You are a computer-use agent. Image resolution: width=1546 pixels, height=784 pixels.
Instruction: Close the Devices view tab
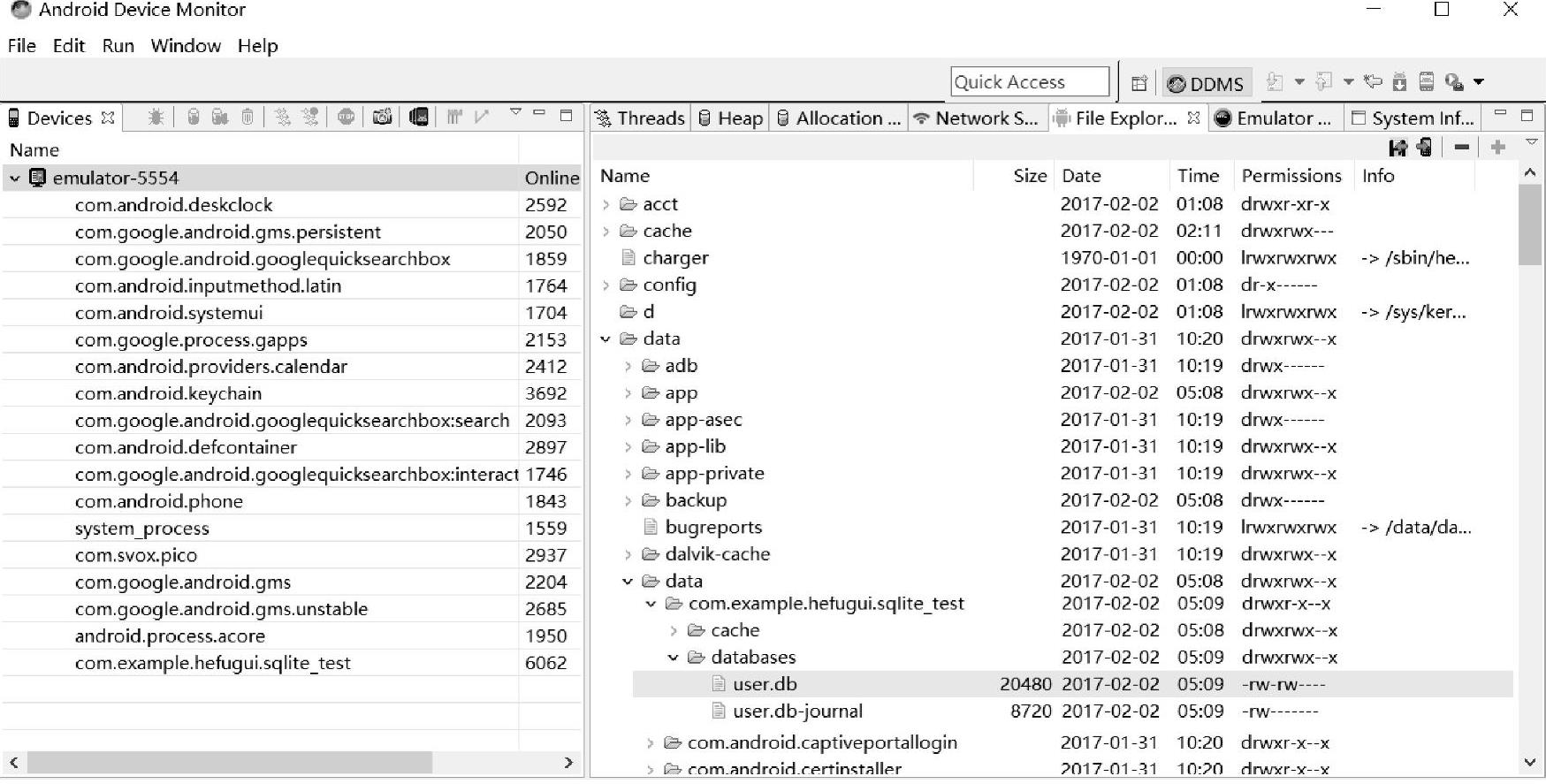(108, 118)
